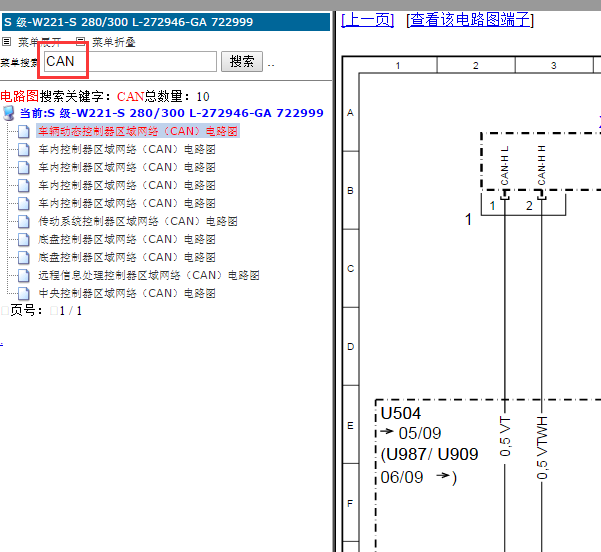The height and width of the screenshot is (552, 601).
Task: Open 远程信息处理控制器区域网络（CAN）电路图
Action: point(149,275)
